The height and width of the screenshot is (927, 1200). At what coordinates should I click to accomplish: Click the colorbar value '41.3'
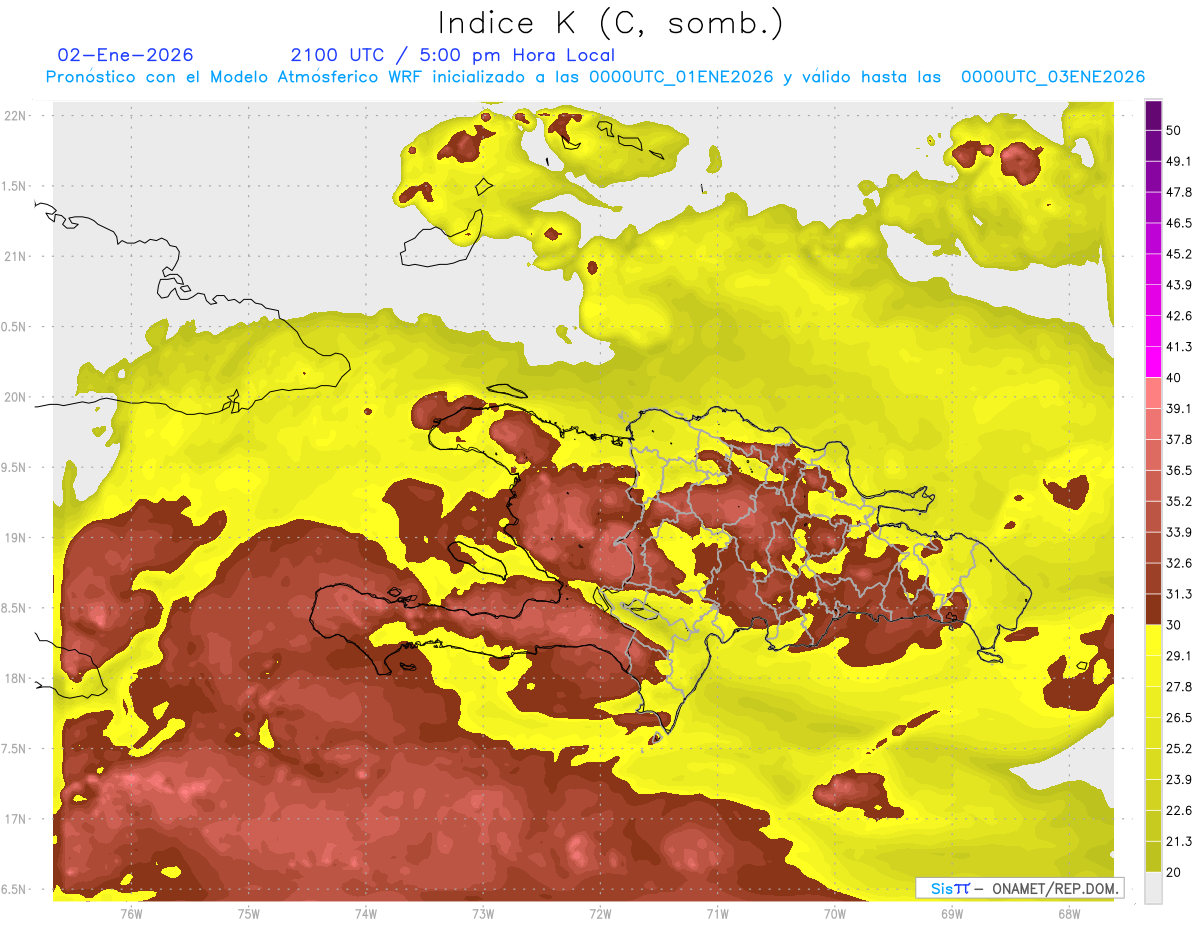point(1179,347)
